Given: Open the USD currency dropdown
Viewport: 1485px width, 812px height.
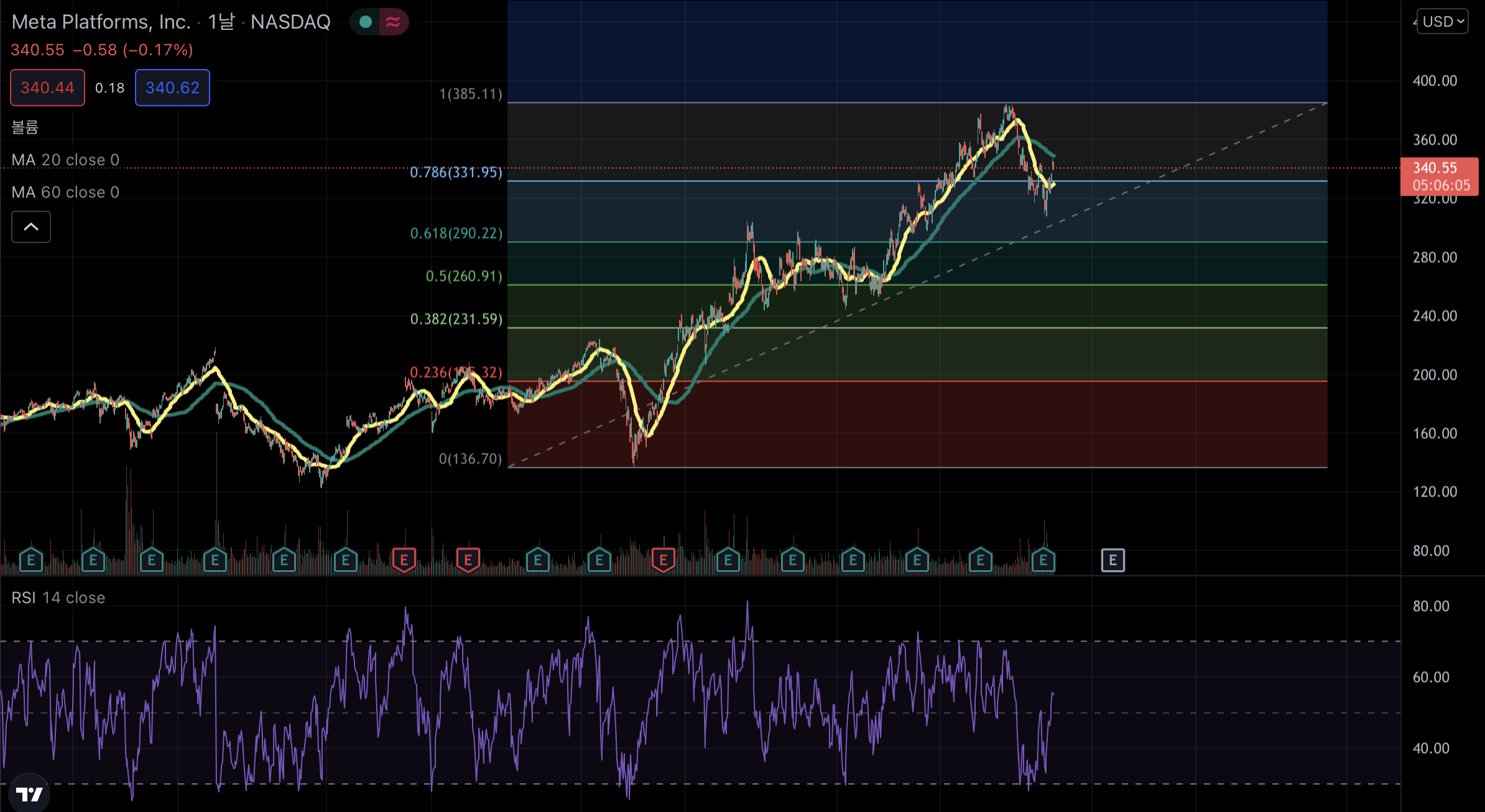Looking at the screenshot, I should pyautogui.click(x=1442, y=22).
